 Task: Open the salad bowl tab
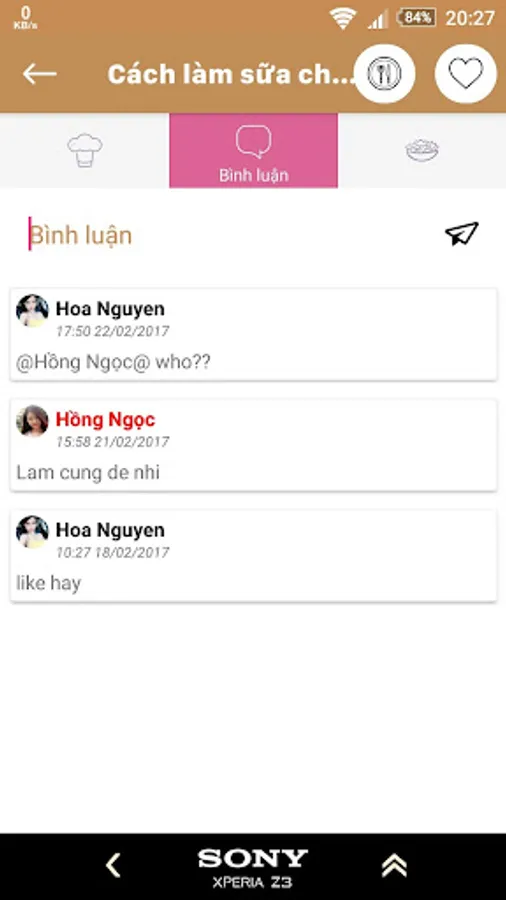[x=422, y=150]
